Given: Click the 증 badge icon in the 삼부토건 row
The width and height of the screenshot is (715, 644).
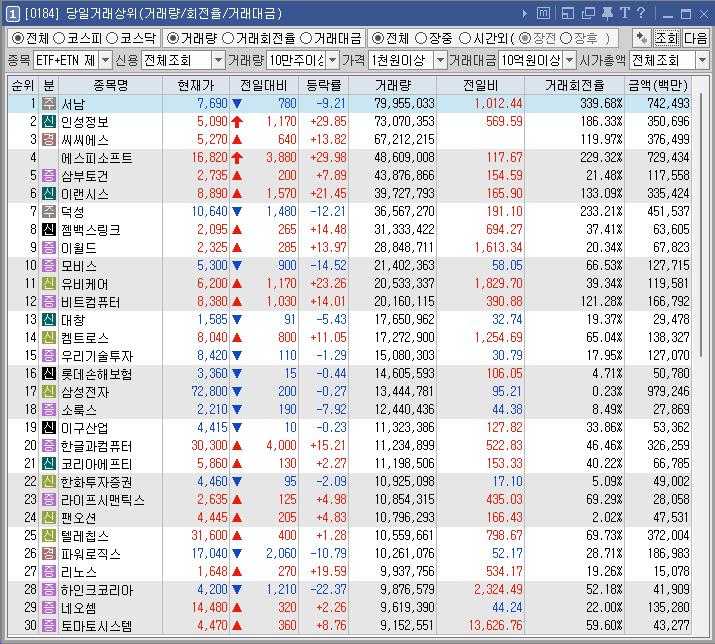Looking at the screenshot, I should [49, 176].
